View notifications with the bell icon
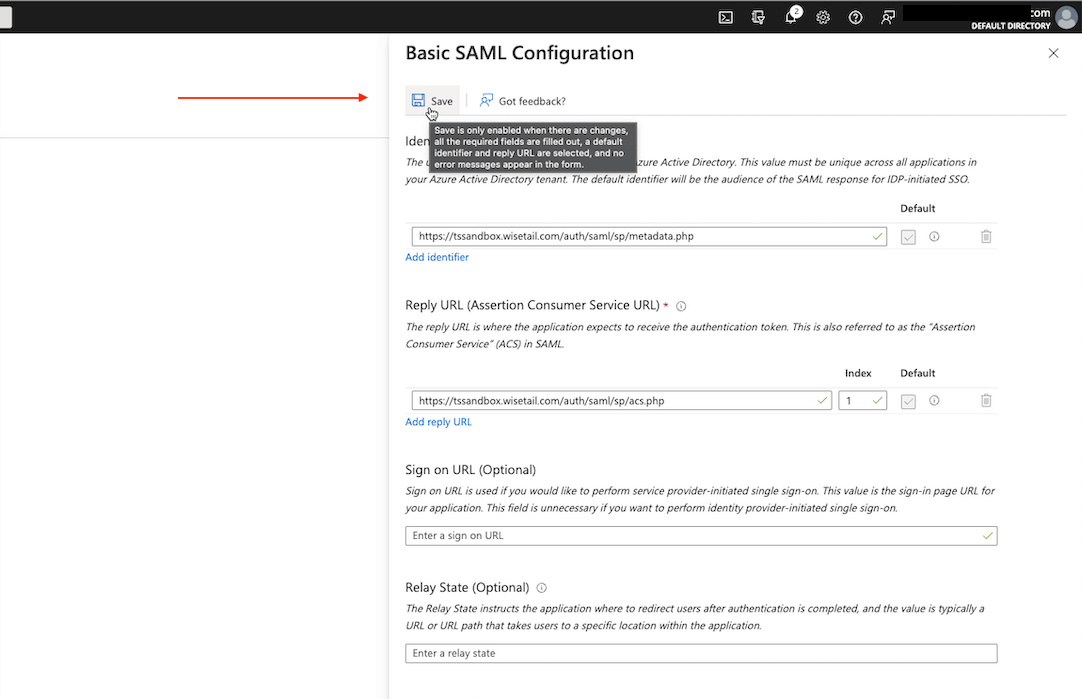The image size is (1082, 699). [x=791, y=17]
